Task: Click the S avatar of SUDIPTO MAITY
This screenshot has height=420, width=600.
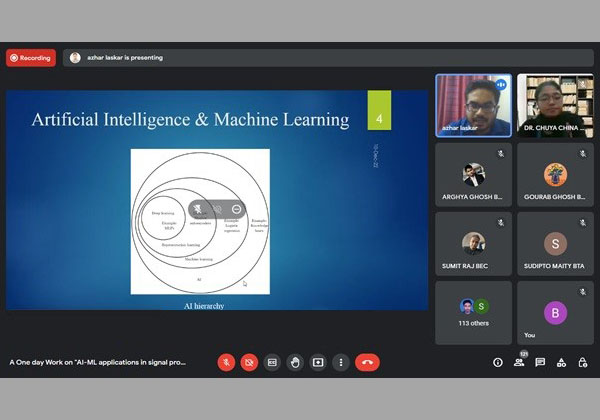Action: click(556, 244)
